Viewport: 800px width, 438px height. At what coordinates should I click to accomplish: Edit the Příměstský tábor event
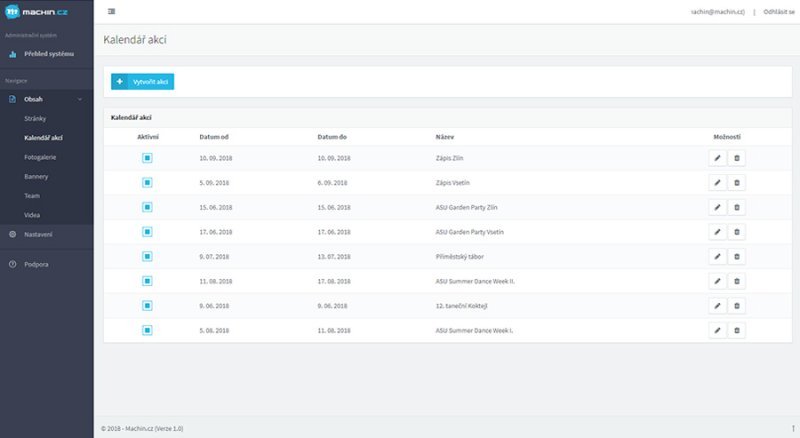click(x=717, y=257)
